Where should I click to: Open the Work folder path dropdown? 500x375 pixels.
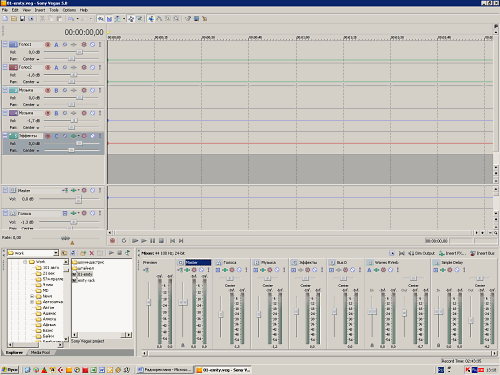tap(56, 253)
